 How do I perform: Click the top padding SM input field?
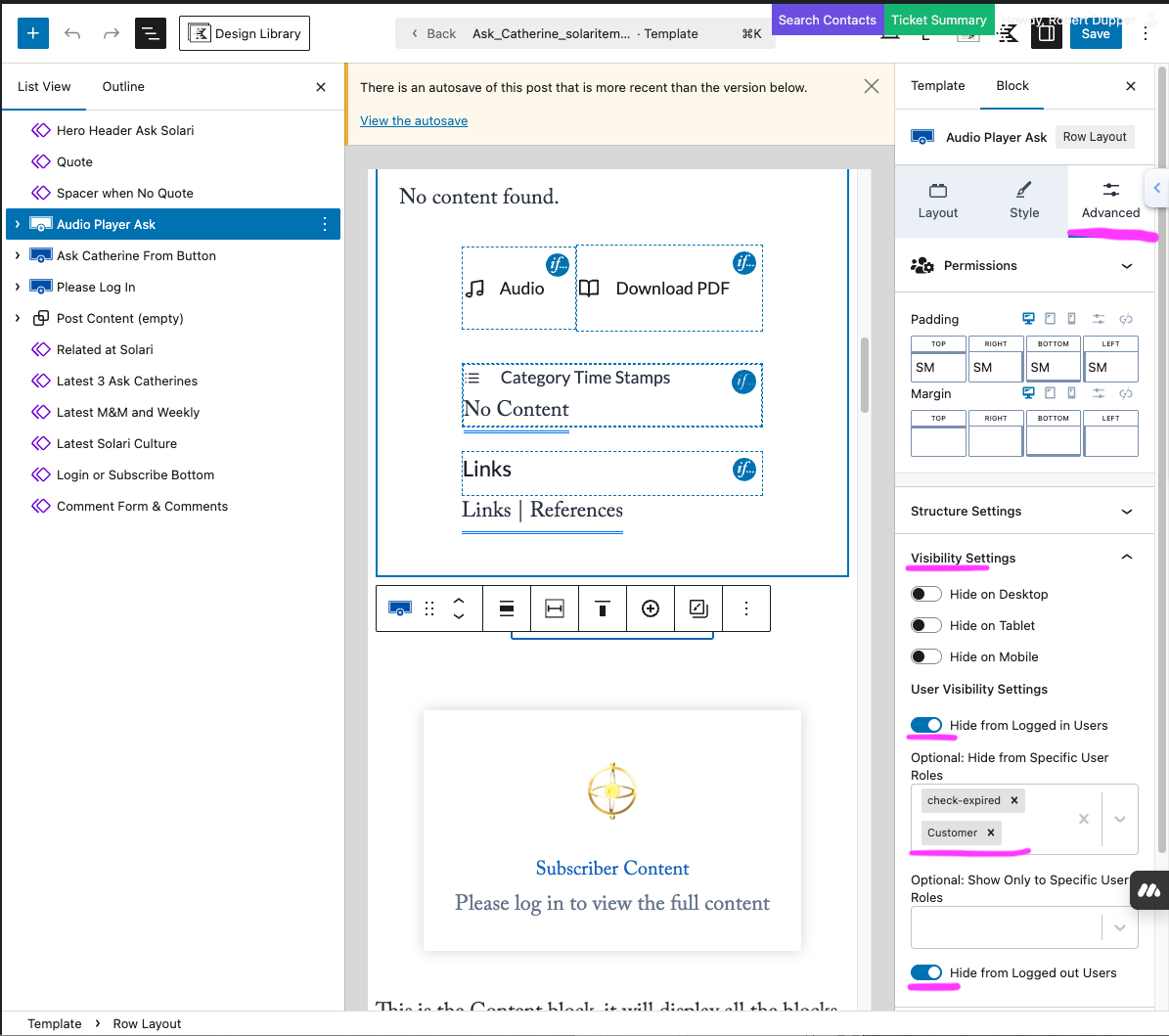[938, 367]
